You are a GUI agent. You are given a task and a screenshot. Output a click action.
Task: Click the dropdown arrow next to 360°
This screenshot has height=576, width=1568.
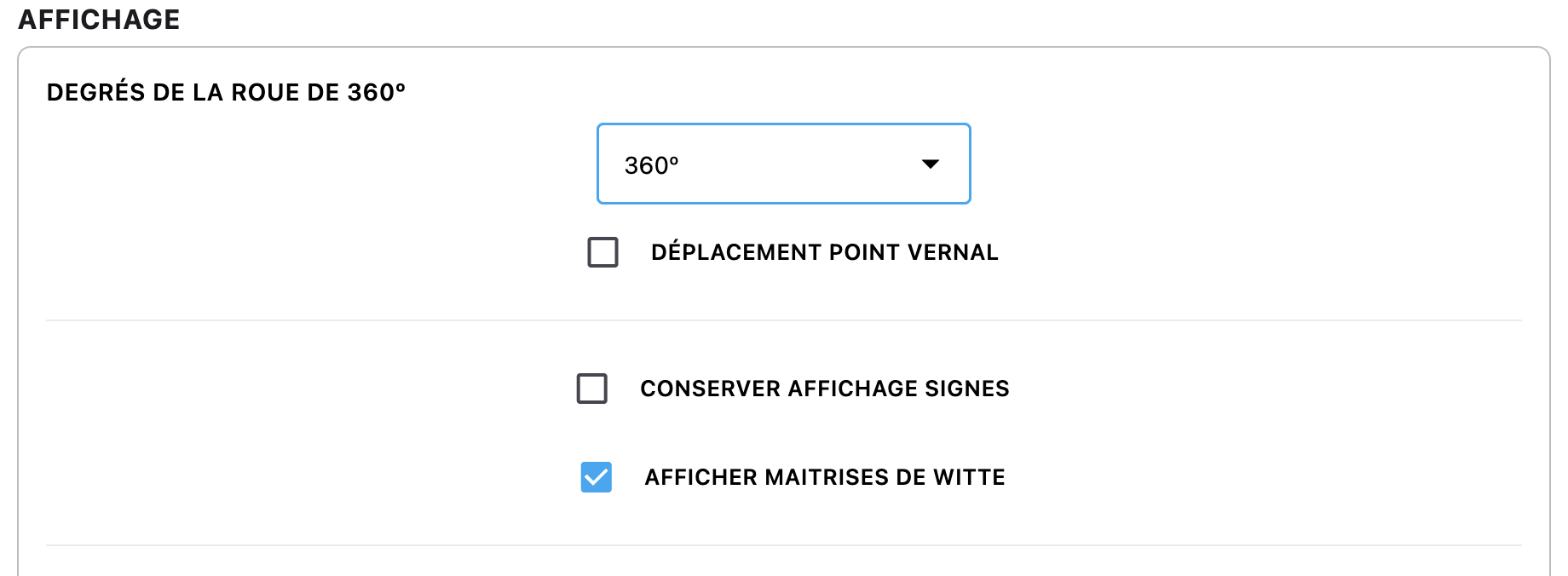click(930, 164)
